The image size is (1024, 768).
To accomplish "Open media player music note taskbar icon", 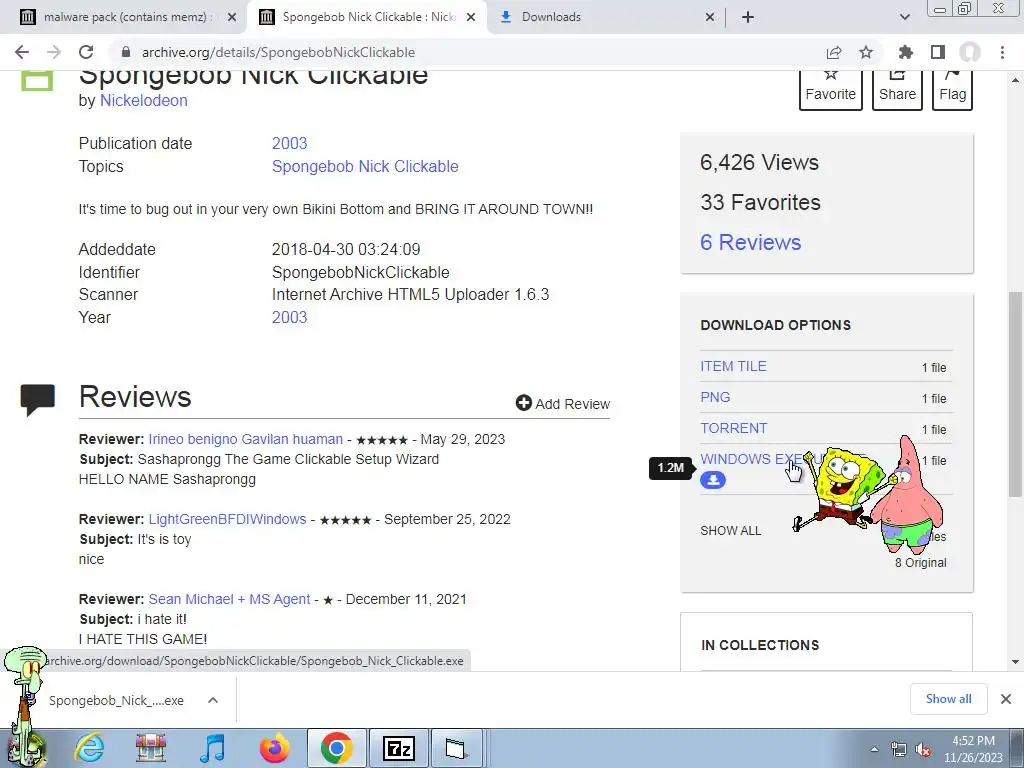I will coord(213,748).
